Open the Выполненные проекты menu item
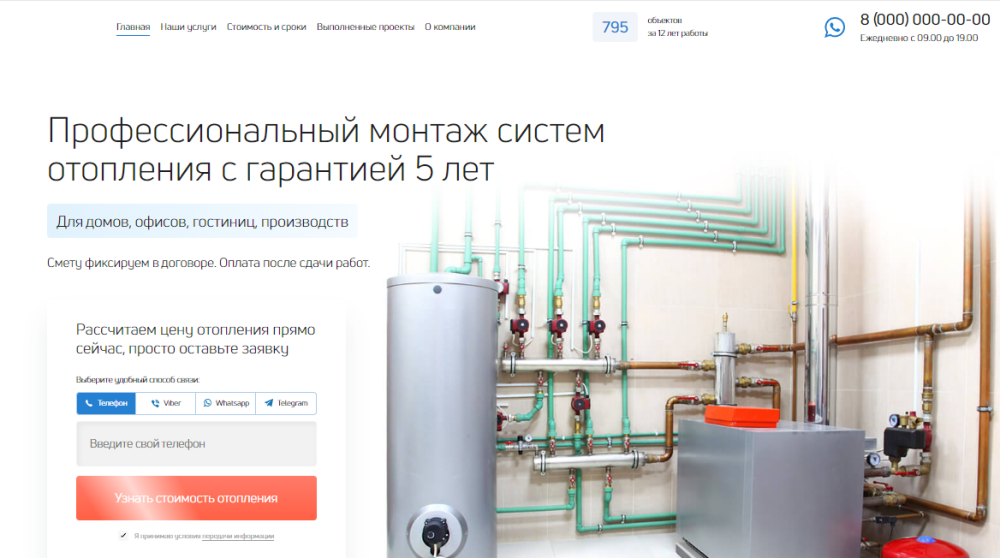Viewport: 1000px width, 558px height. (x=365, y=27)
